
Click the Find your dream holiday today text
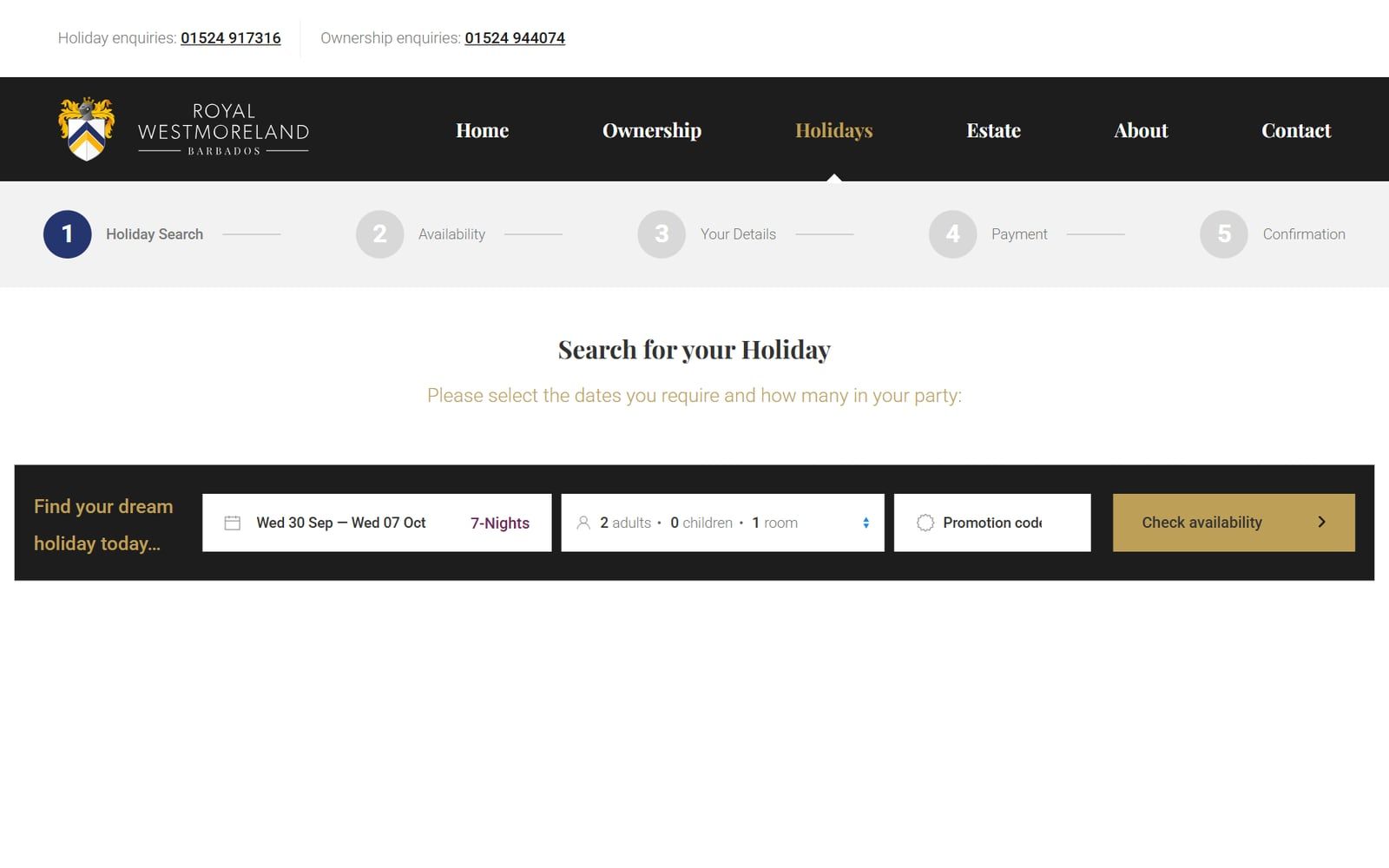(103, 524)
